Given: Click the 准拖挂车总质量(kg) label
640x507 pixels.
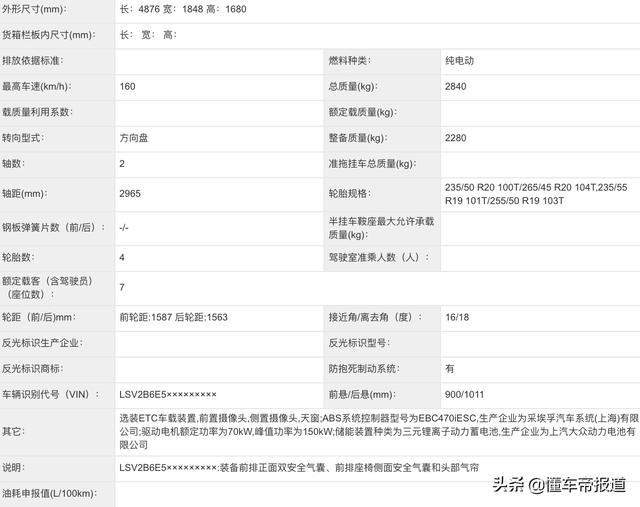Looking at the screenshot, I should [372, 163].
